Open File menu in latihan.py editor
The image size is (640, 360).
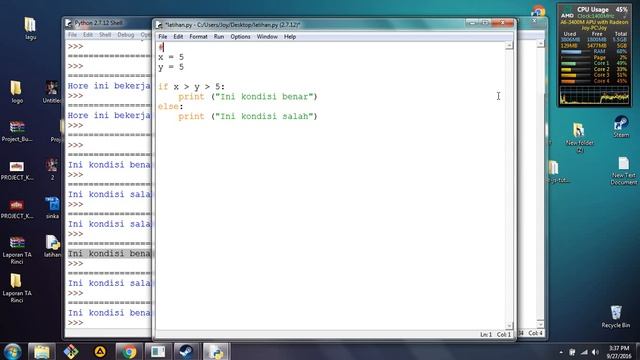coord(162,37)
